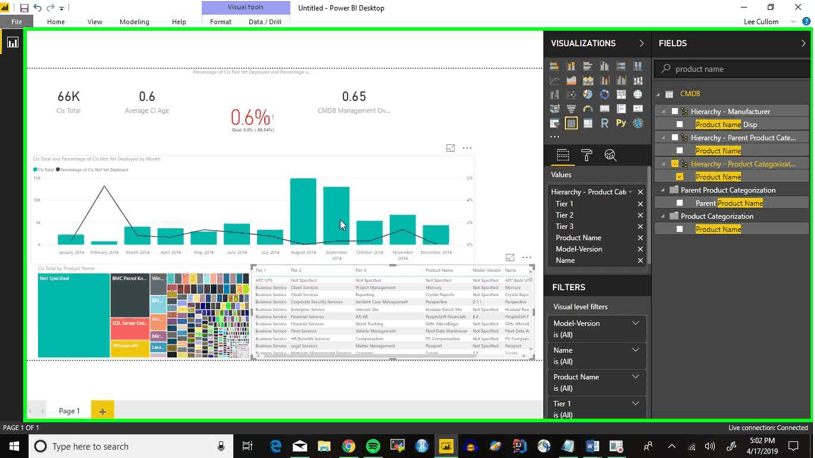Remove Tier 3 from Values
Screen dimensions: 815x458
point(640,227)
